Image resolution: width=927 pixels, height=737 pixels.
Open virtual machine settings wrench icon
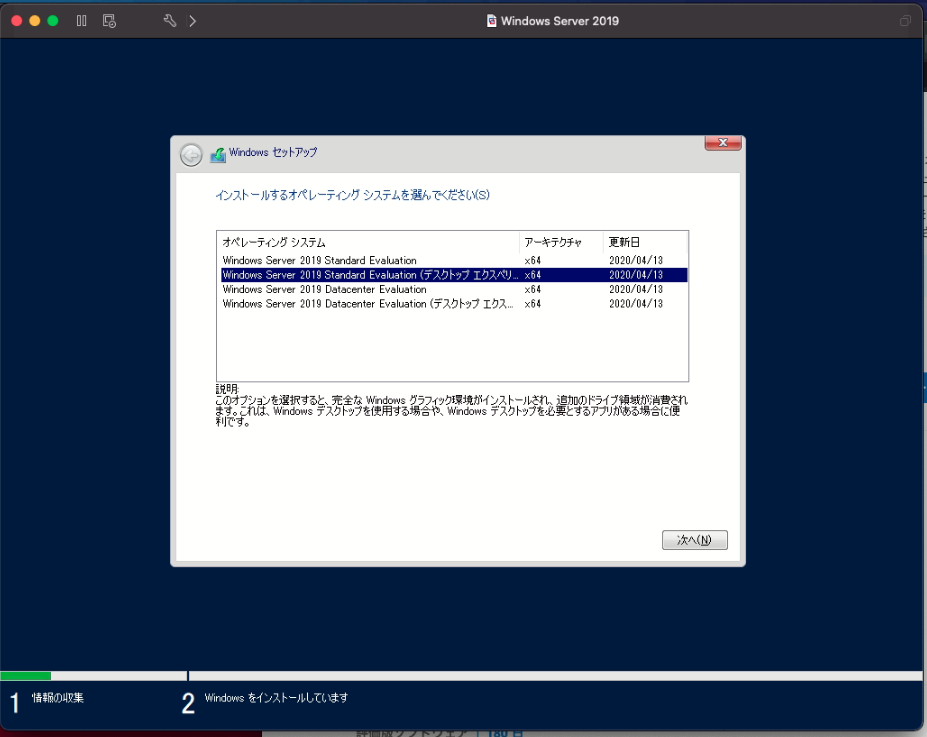[170, 21]
